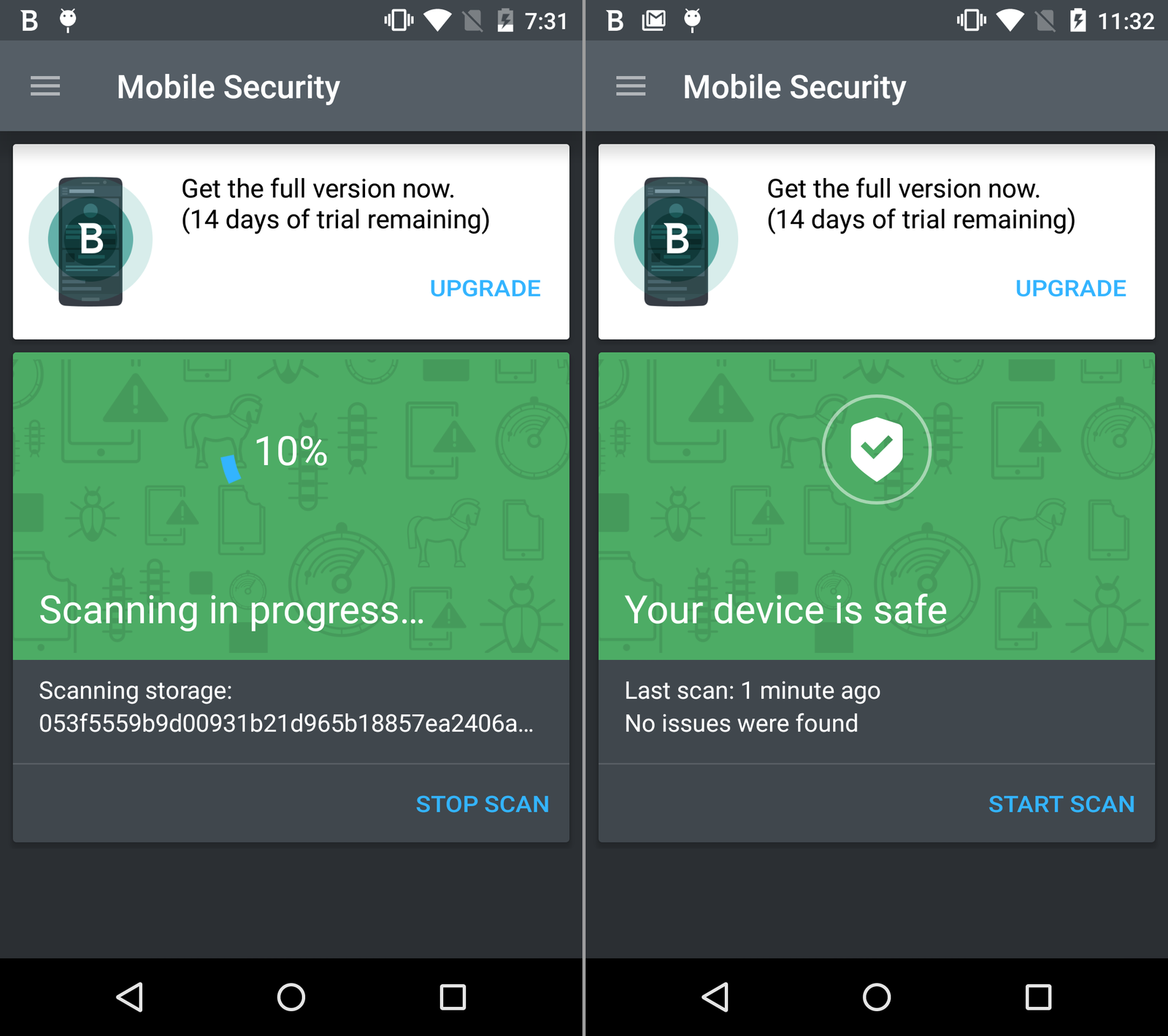Viewport: 1168px width, 1036px height.
Task: Open hamburger menu on left phone screen
Action: pyautogui.click(x=45, y=86)
